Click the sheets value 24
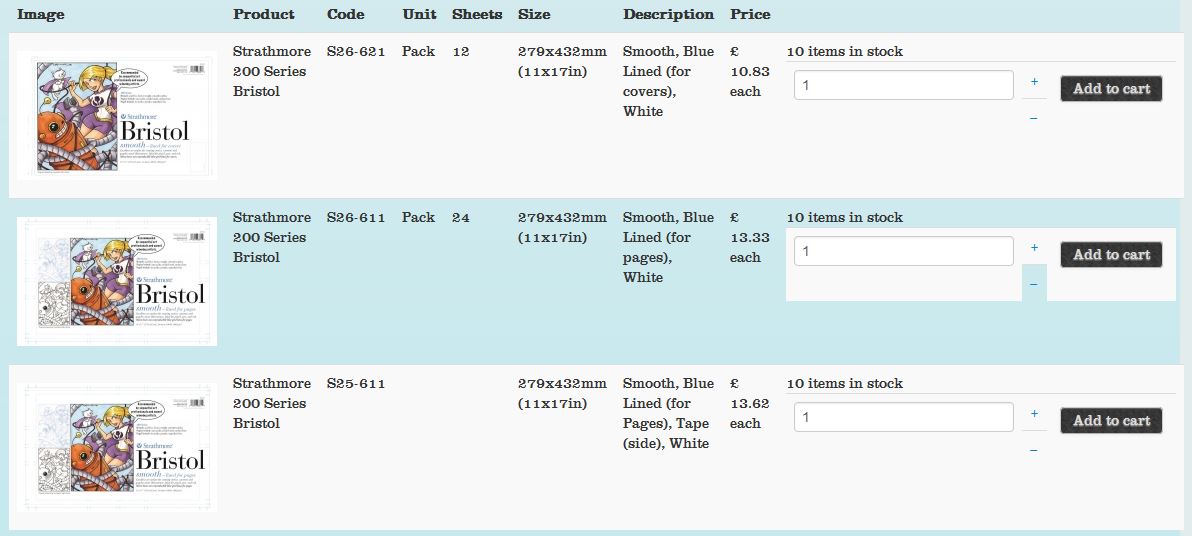The height and width of the screenshot is (536, 1192). [x=461, y=217]
